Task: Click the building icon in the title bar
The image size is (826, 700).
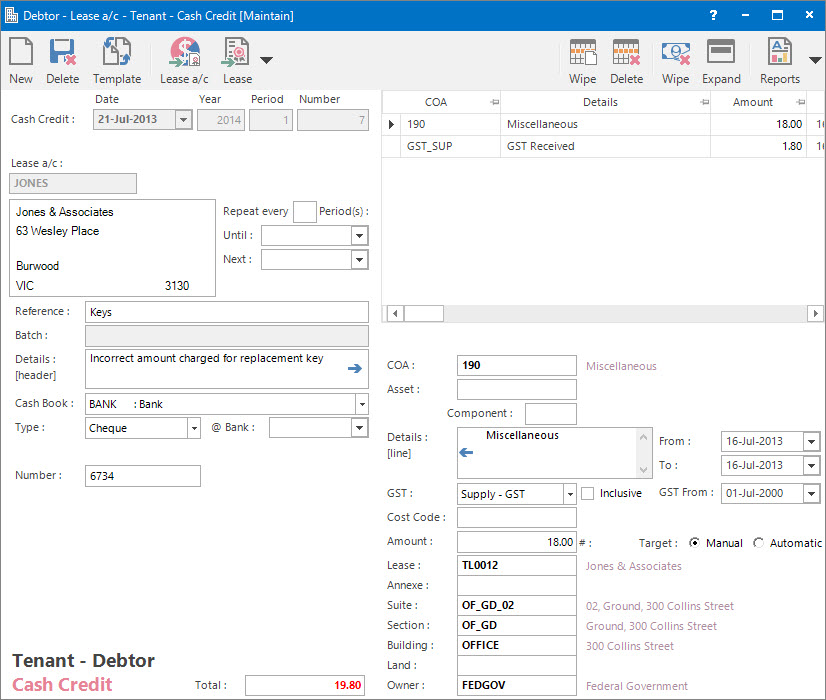Action: (x=12, y=15)
